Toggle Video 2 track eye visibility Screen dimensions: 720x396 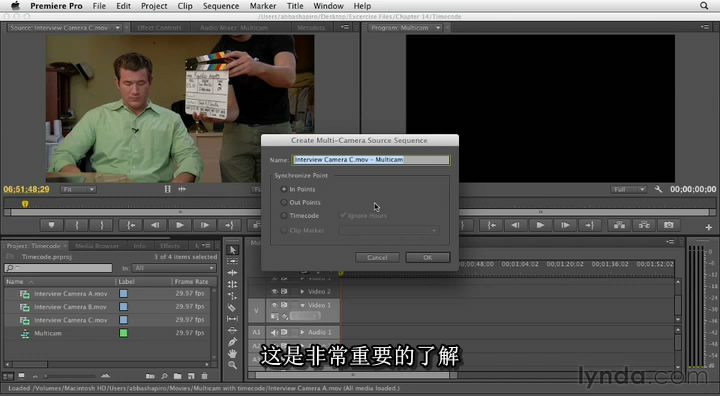point(275,291)
